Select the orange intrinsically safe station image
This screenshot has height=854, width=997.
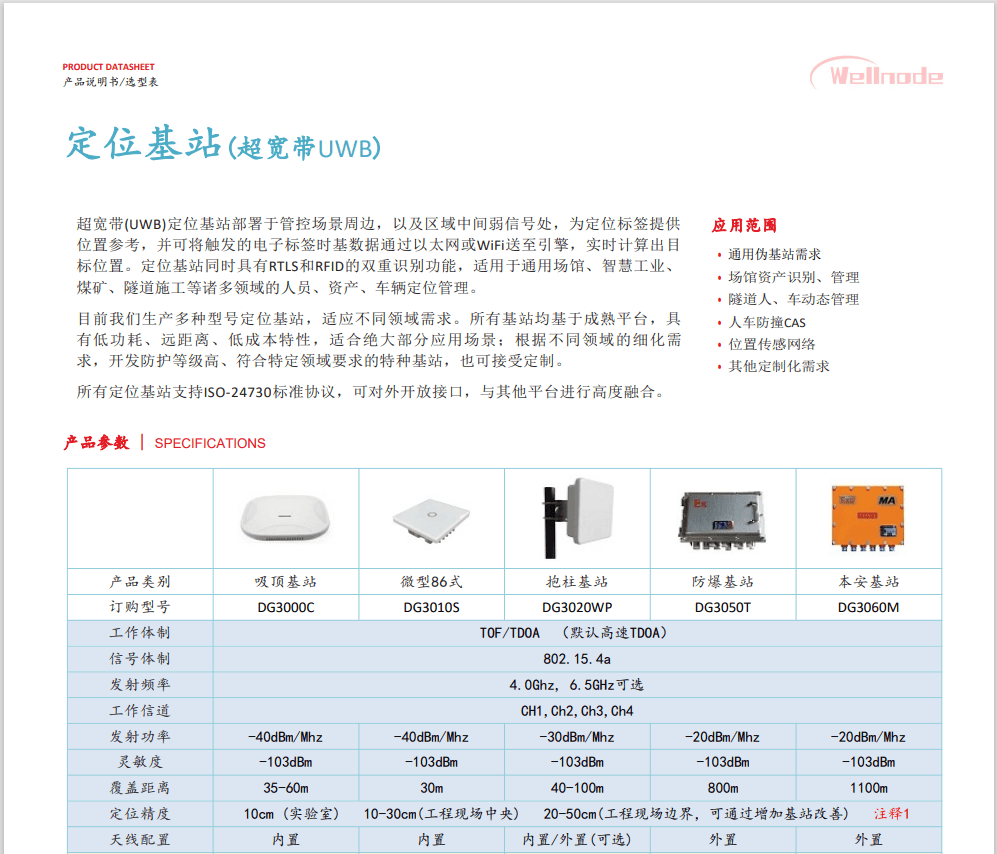(868, 518)
